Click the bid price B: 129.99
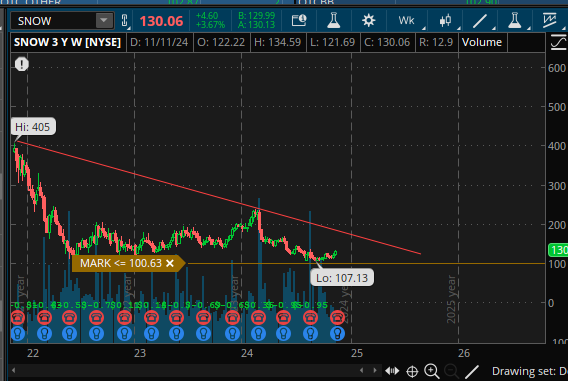The width and height of the screenshot is (568, 381). click(256, 16)
